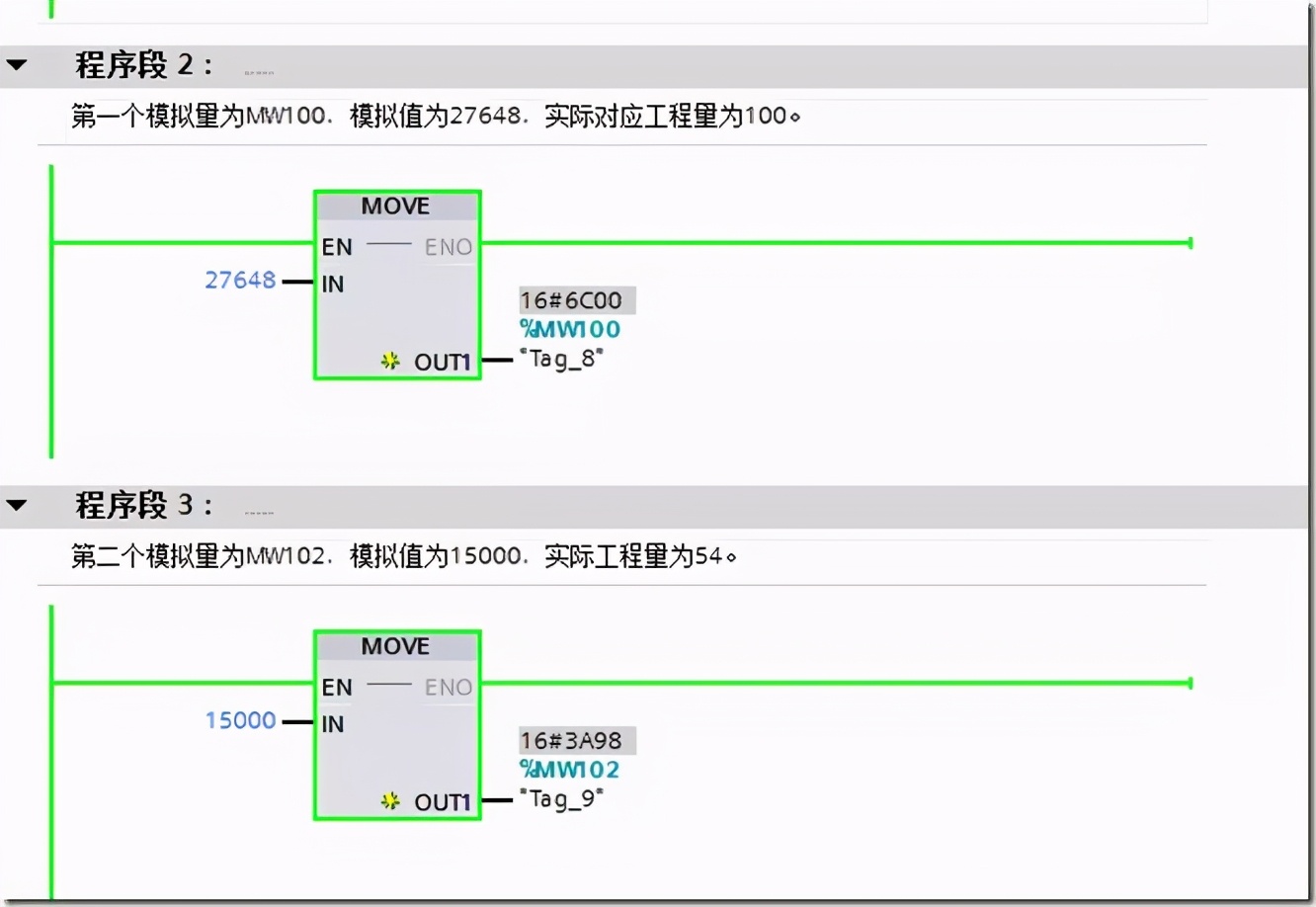Image resolution: width=1316 pixels, height=907 pixels.
Task: Select the %MW100 address operand
Action: (570, 329)
